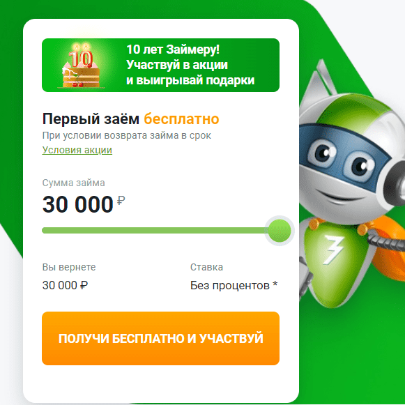405x405 pixels.
Task: Click the Участвуй в акции banner text
Action: pyautogui.click(x=177, y=65)
